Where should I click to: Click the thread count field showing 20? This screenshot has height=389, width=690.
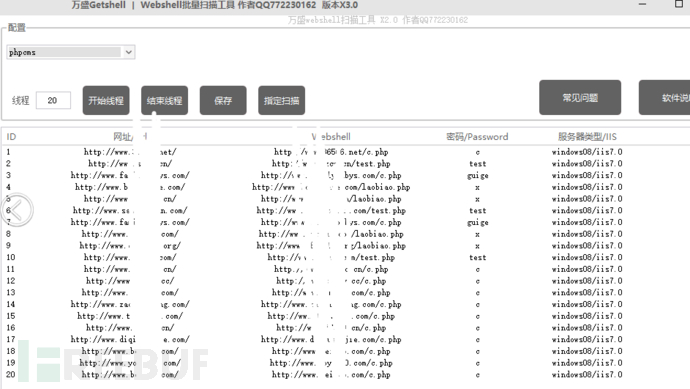[x=53, y=100]
